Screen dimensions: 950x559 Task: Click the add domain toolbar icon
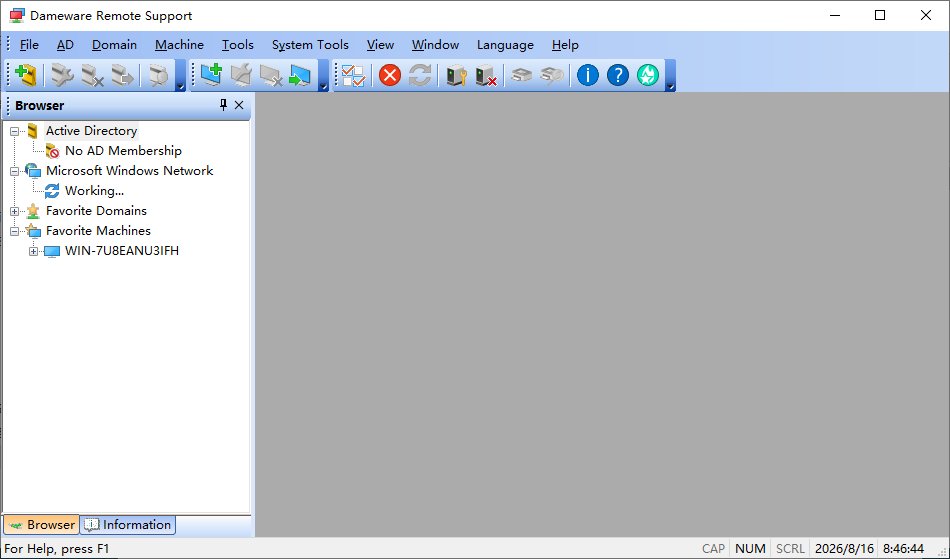pos(26,76)
